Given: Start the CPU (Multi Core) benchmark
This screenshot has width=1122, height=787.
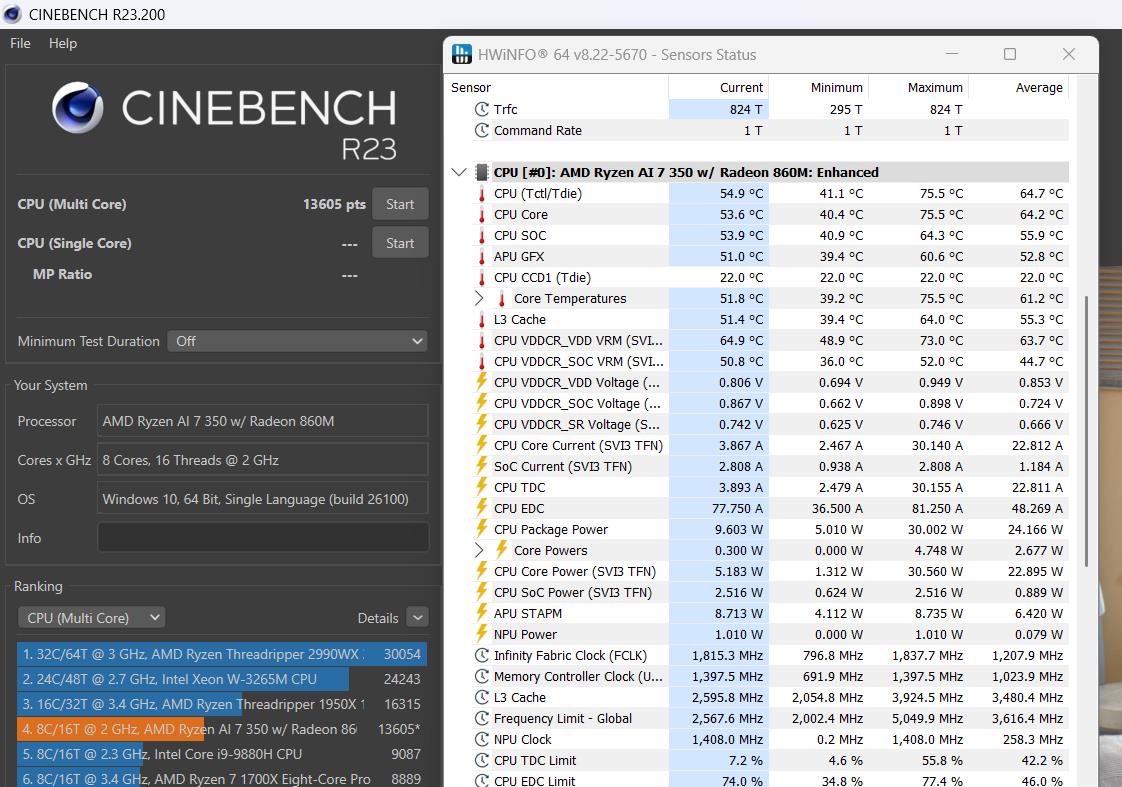Looking at the screenshot, I should point(400,204).
